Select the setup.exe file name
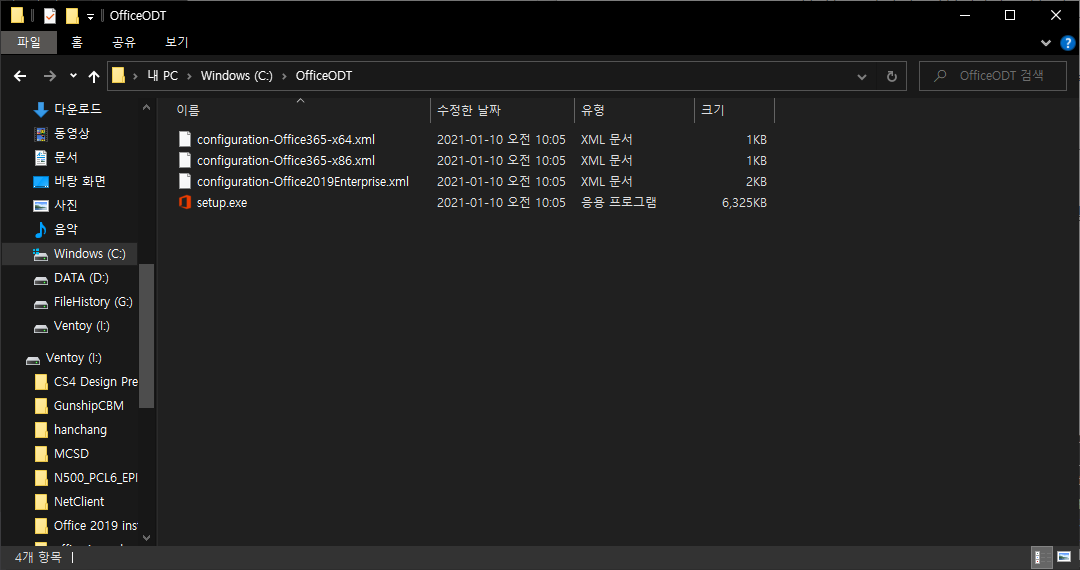1080x570 pixels. tap(222, 203)
